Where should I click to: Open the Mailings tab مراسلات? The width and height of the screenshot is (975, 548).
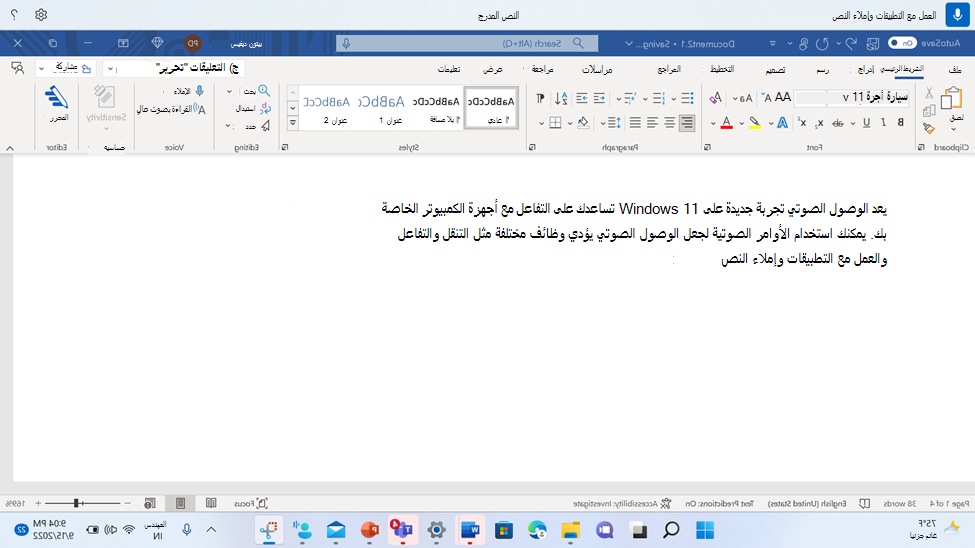tap(597, 70)
